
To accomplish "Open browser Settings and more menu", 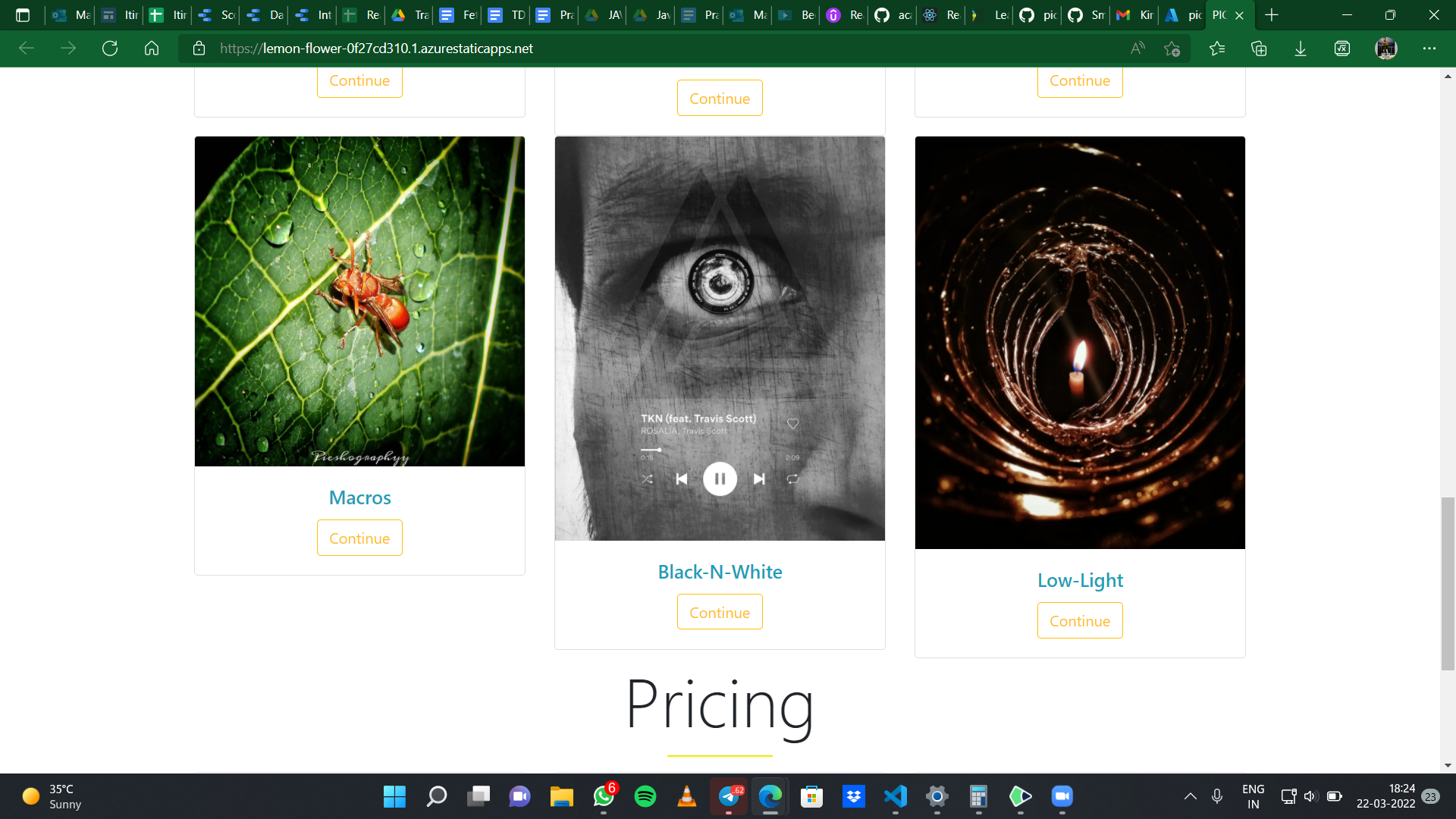I will pyautogui.click(x=1429, y=49).
